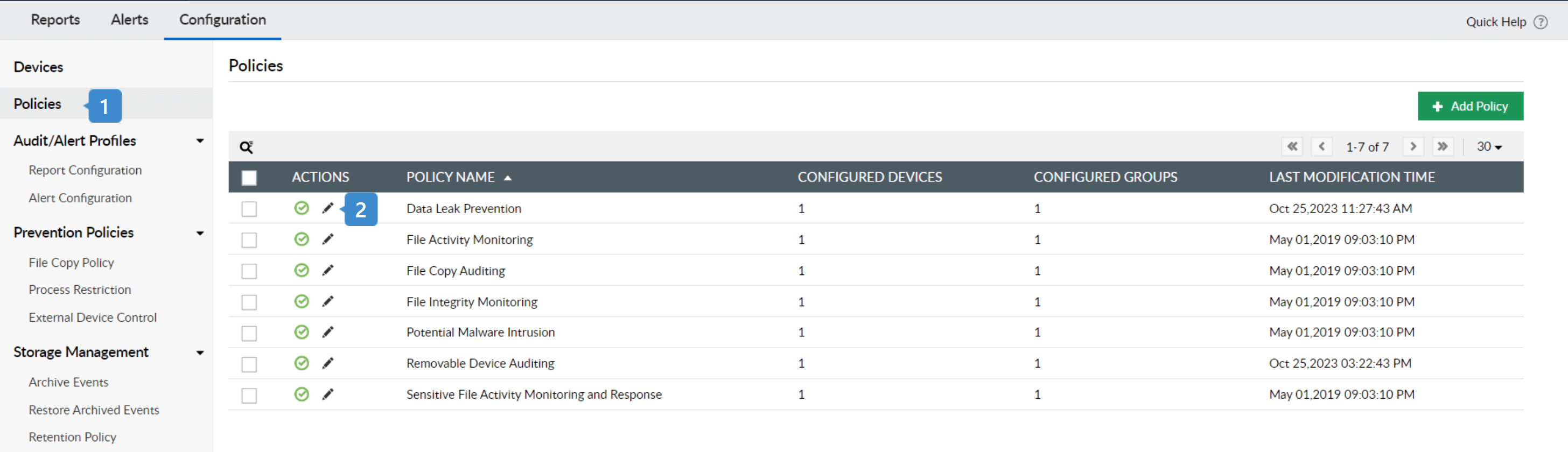Click the File Activity Monitoring status icon
Image resolution: width=1568 pixels, height=452 pixels.
(302, 239)
